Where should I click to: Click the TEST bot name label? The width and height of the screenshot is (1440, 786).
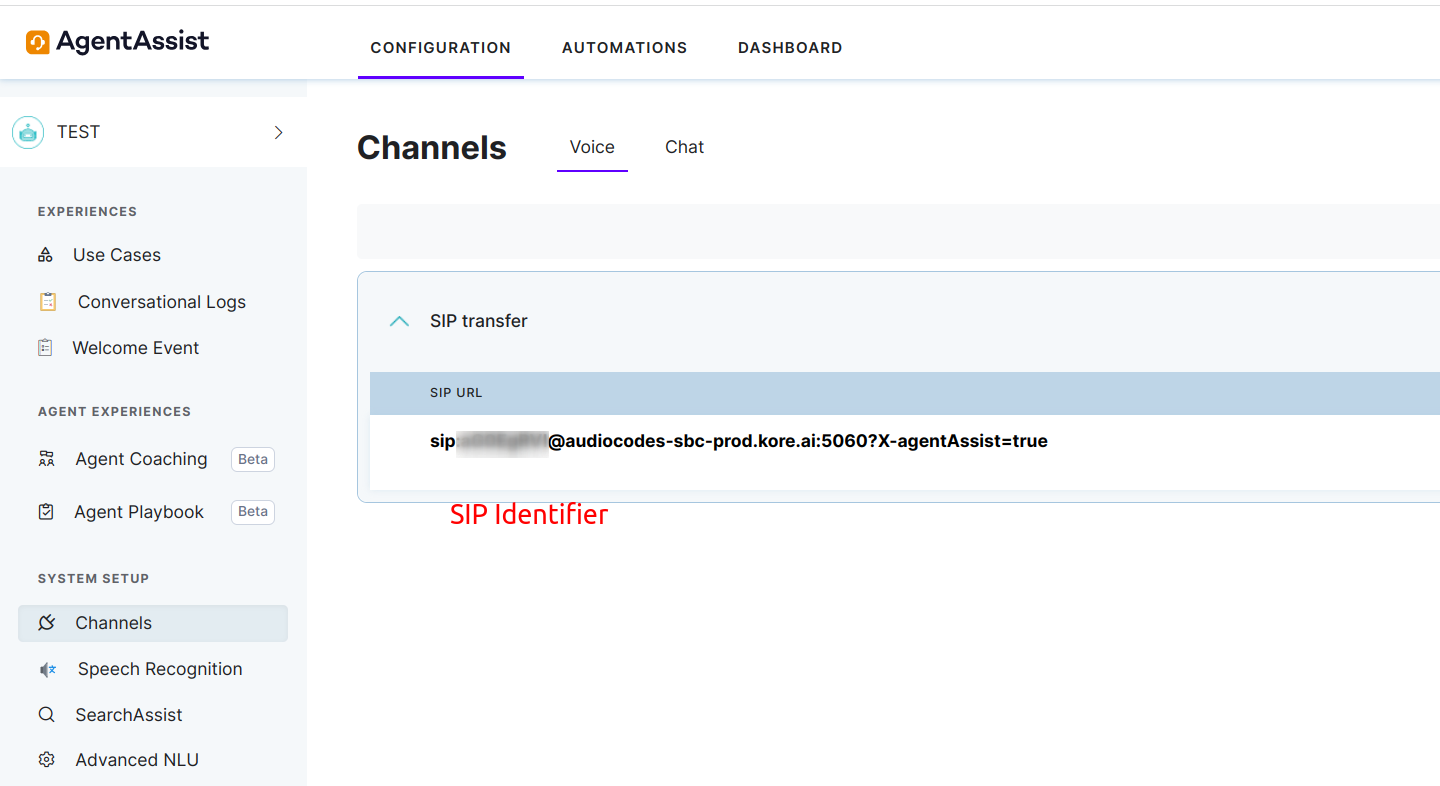tap(78, 132)
